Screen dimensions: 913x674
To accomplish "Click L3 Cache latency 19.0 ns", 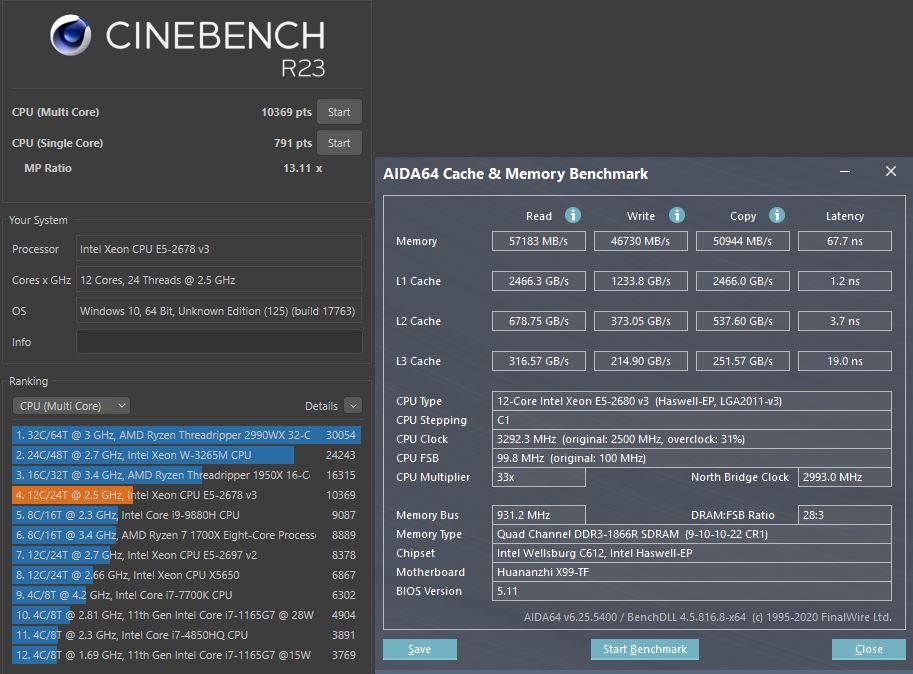I will click(844, 361).
